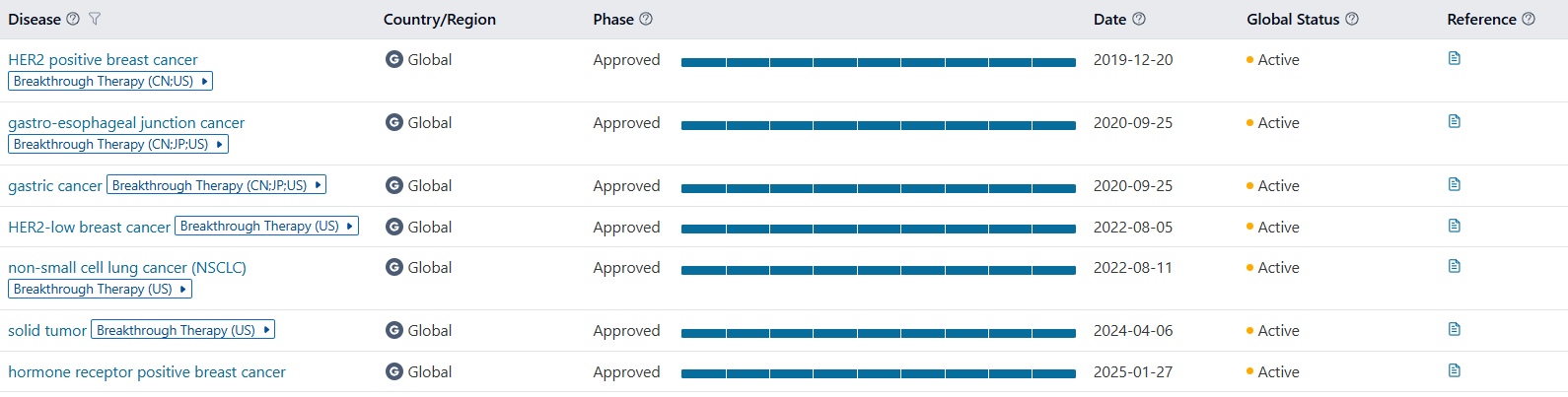Open reference document for HER2-low breast cancer
This screenshot has height=397, width=1568.
1454,227
